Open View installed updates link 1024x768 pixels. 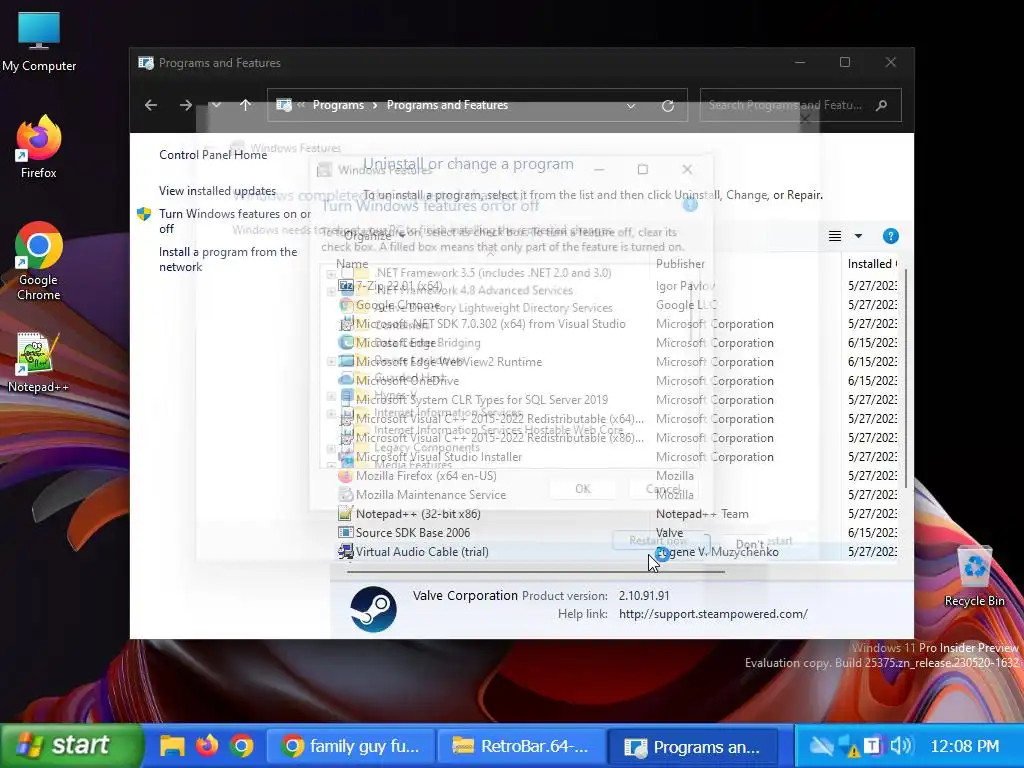click(x=217, y=191)
